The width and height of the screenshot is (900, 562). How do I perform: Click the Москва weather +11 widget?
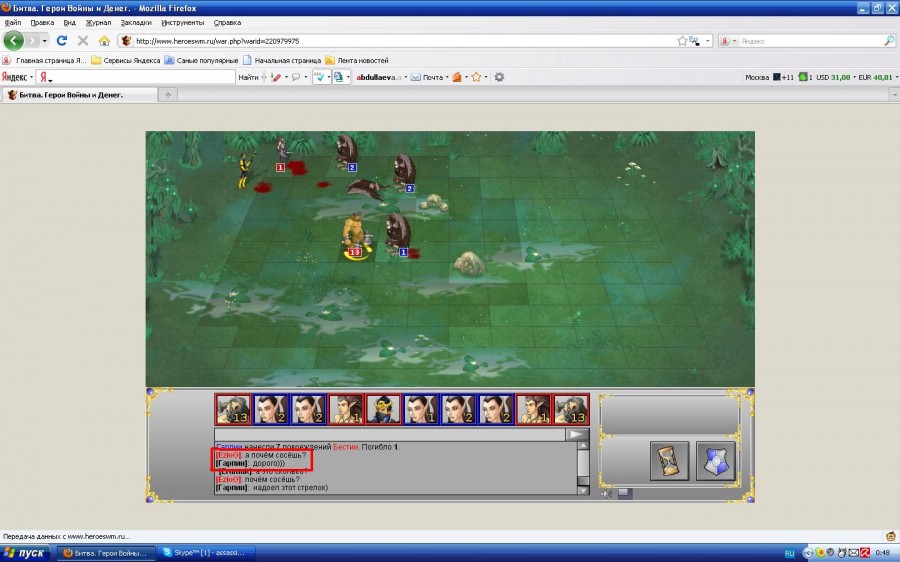(x=769, y=77)
